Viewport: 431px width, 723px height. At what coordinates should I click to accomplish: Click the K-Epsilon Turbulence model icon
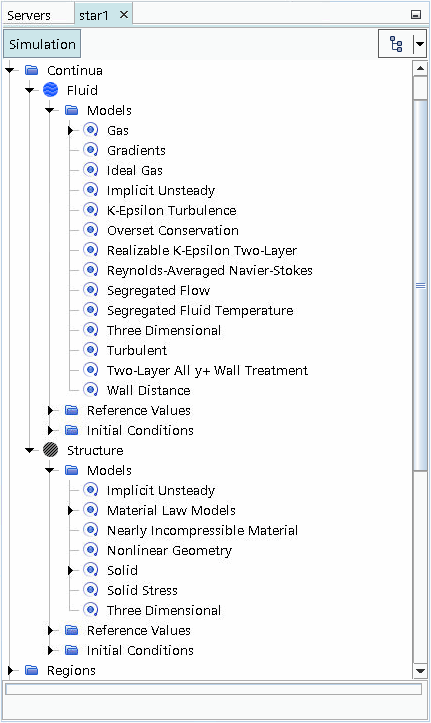pyautogui.click(x=91, y=210)
